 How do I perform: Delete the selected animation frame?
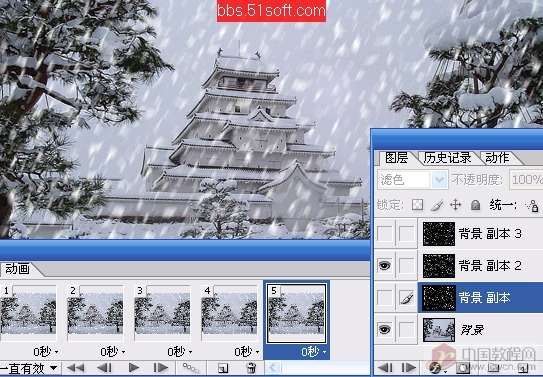(251, 368)
